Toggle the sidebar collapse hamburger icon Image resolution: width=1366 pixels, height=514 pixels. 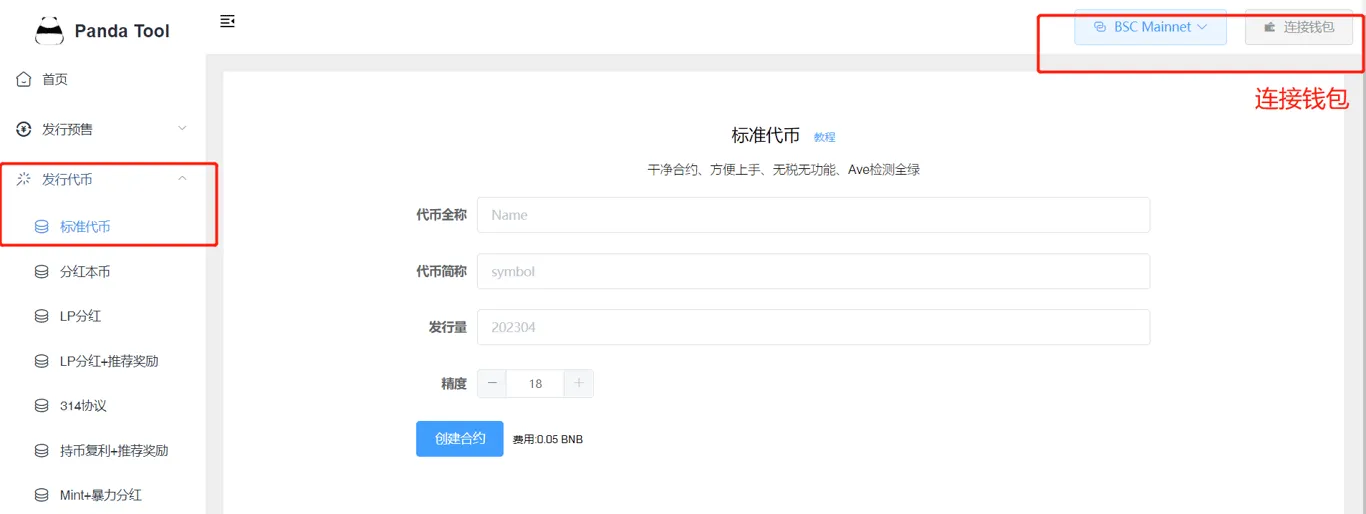coord(227,21)
